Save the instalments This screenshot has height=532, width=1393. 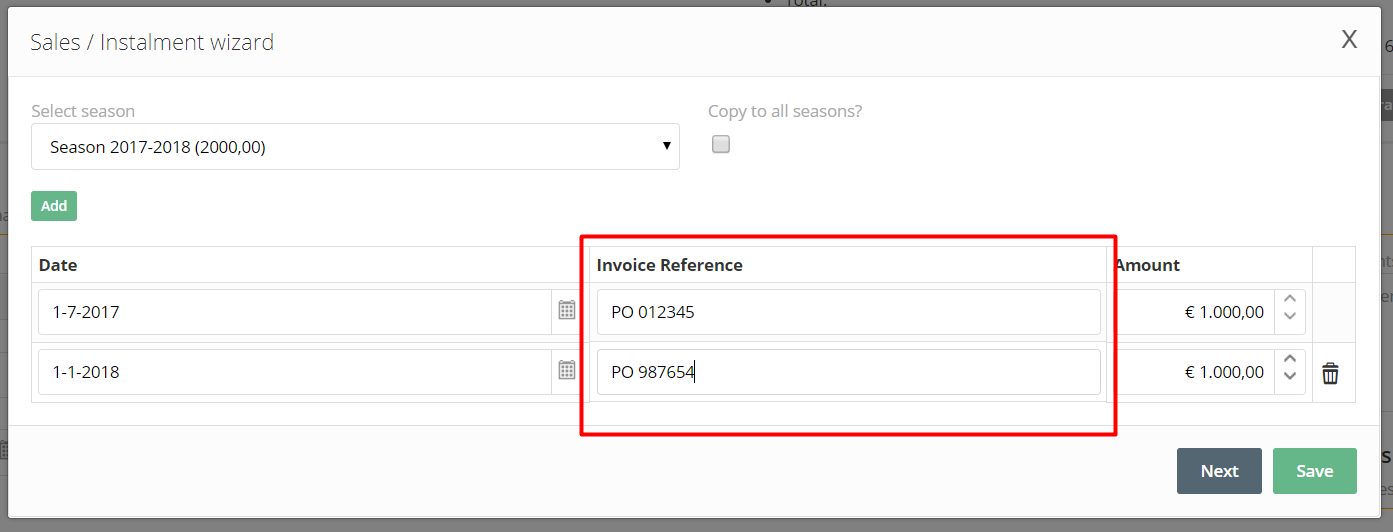tap(1314, 471)
